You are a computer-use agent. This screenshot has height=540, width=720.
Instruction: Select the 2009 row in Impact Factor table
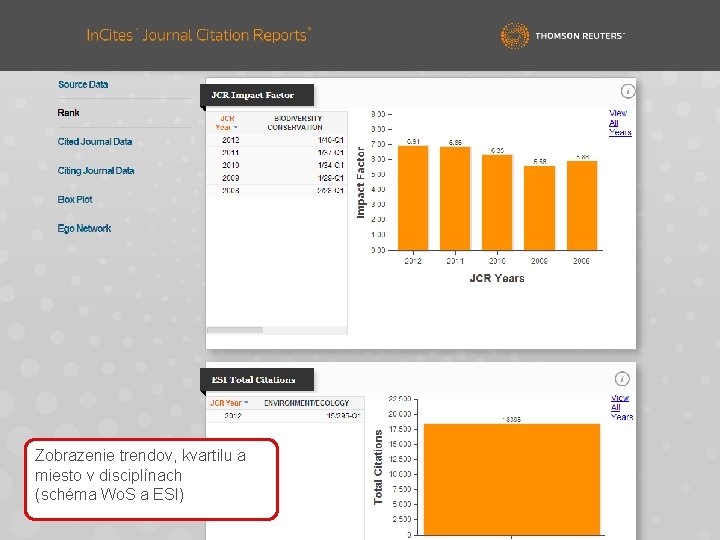pos(276,178)
